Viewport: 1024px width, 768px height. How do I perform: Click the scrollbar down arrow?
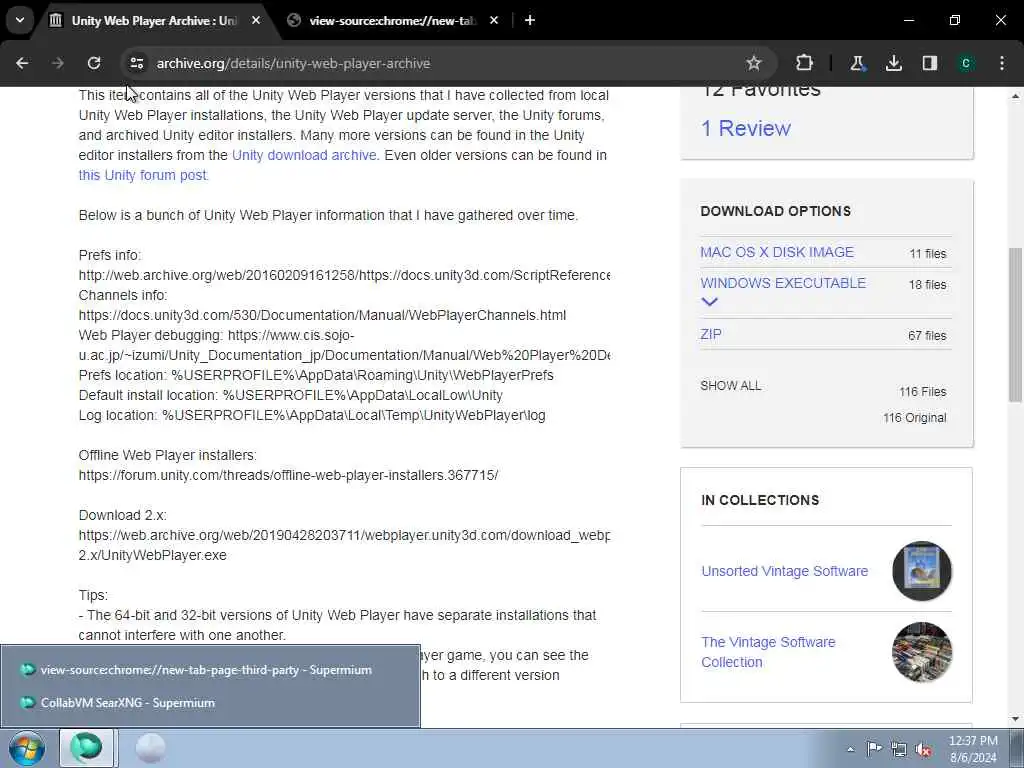1015,718
